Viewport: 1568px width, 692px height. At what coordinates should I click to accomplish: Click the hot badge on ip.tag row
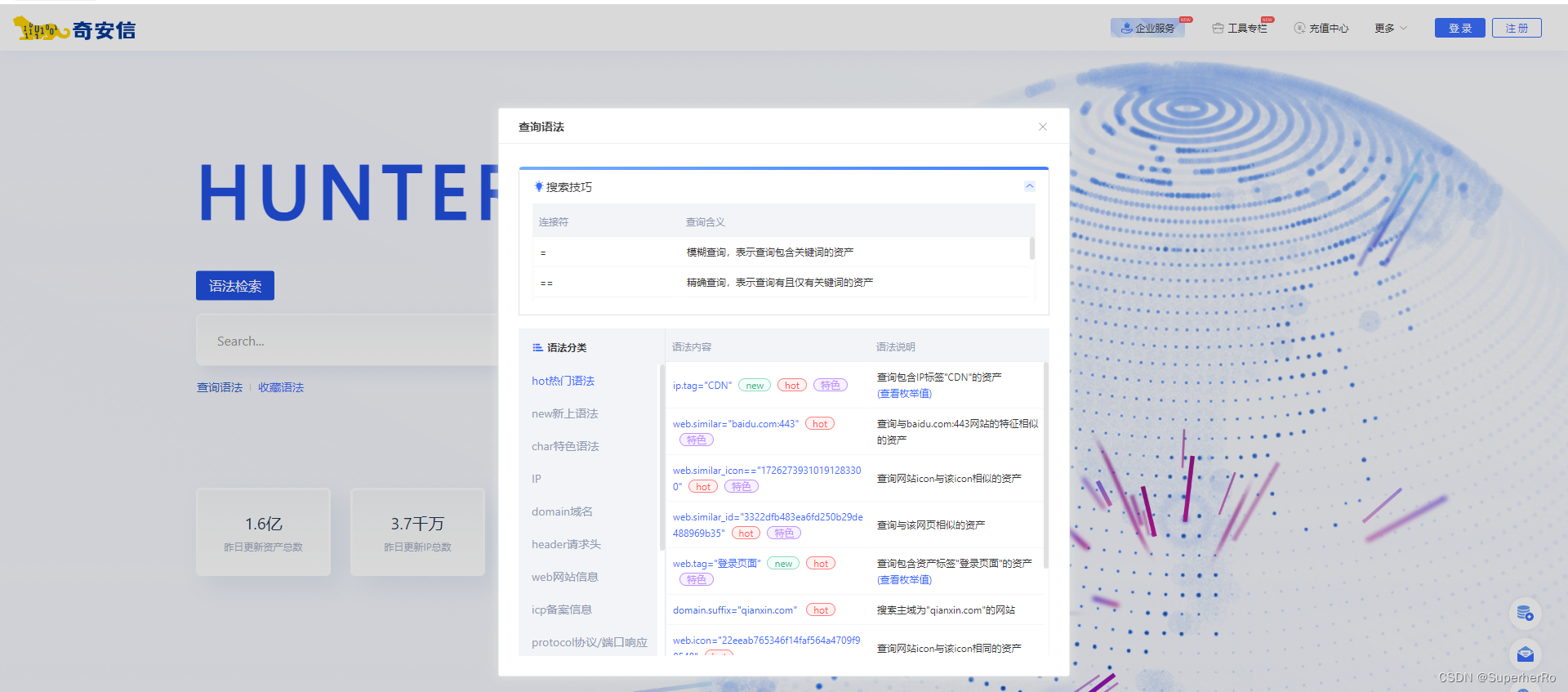(x=792, y=386)
